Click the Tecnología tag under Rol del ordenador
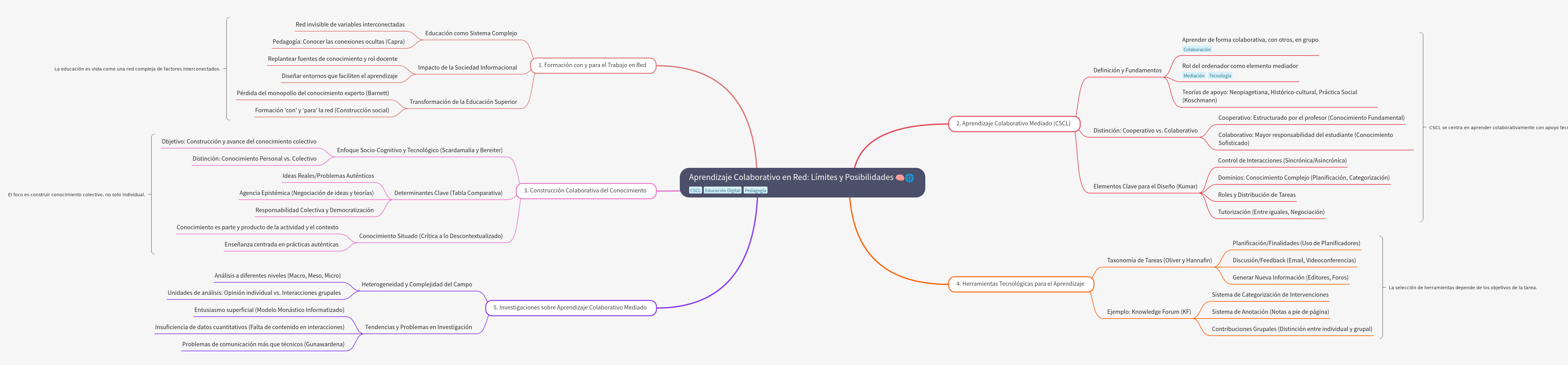The image size is (1568, 365). 1220,75
